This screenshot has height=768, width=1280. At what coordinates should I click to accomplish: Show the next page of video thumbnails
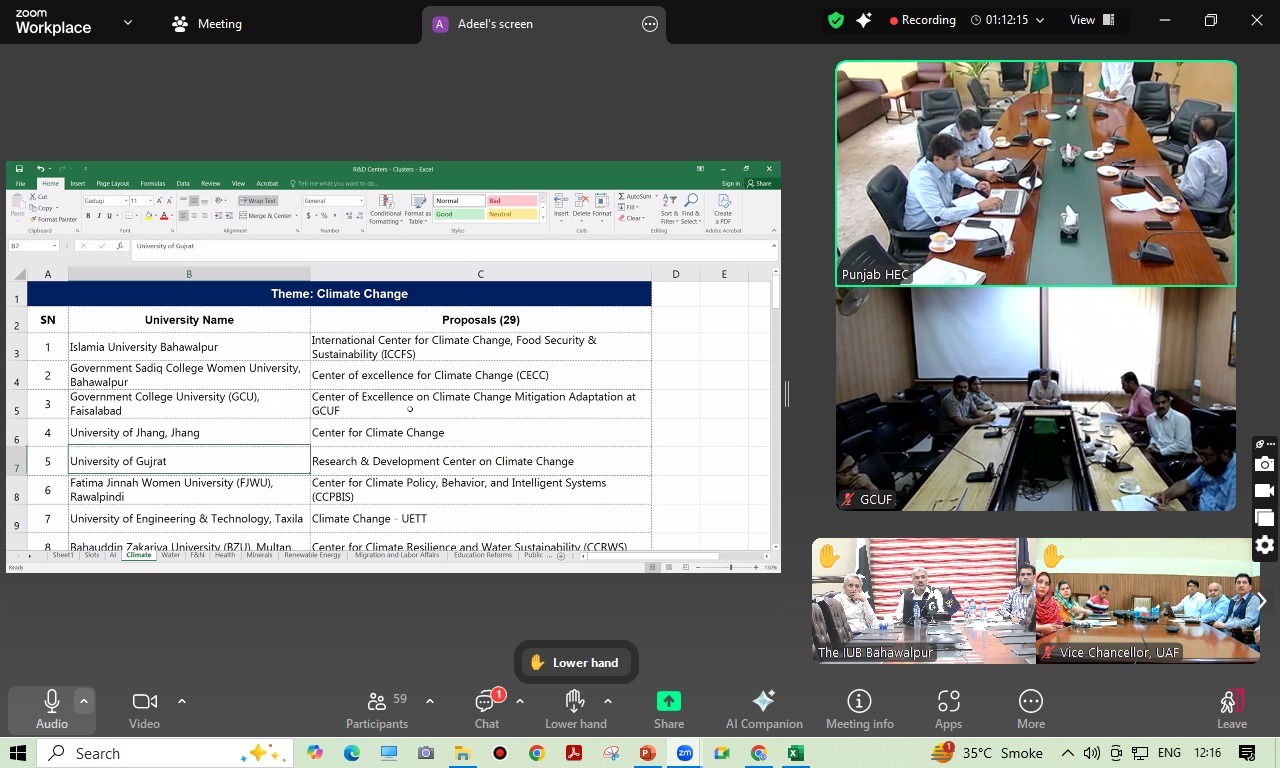click(x=1262, y=601)
